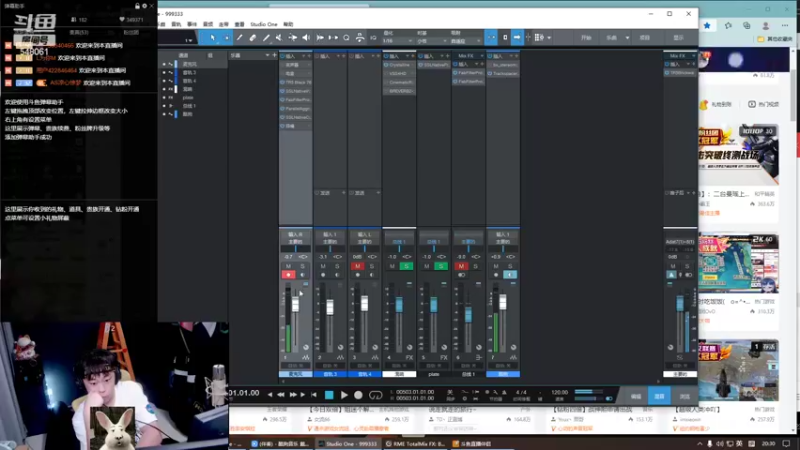Click Fast Forward in the transport bar
The image size is (800, 450).
pos(292,395)
